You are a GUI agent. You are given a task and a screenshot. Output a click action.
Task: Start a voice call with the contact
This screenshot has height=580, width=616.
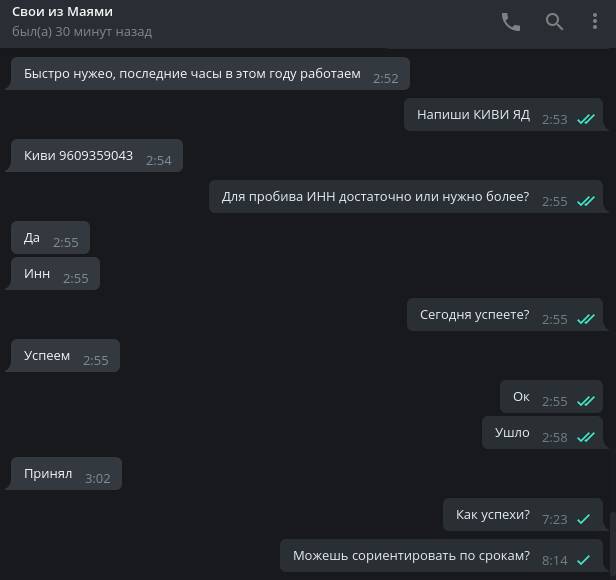coord(511,22)
